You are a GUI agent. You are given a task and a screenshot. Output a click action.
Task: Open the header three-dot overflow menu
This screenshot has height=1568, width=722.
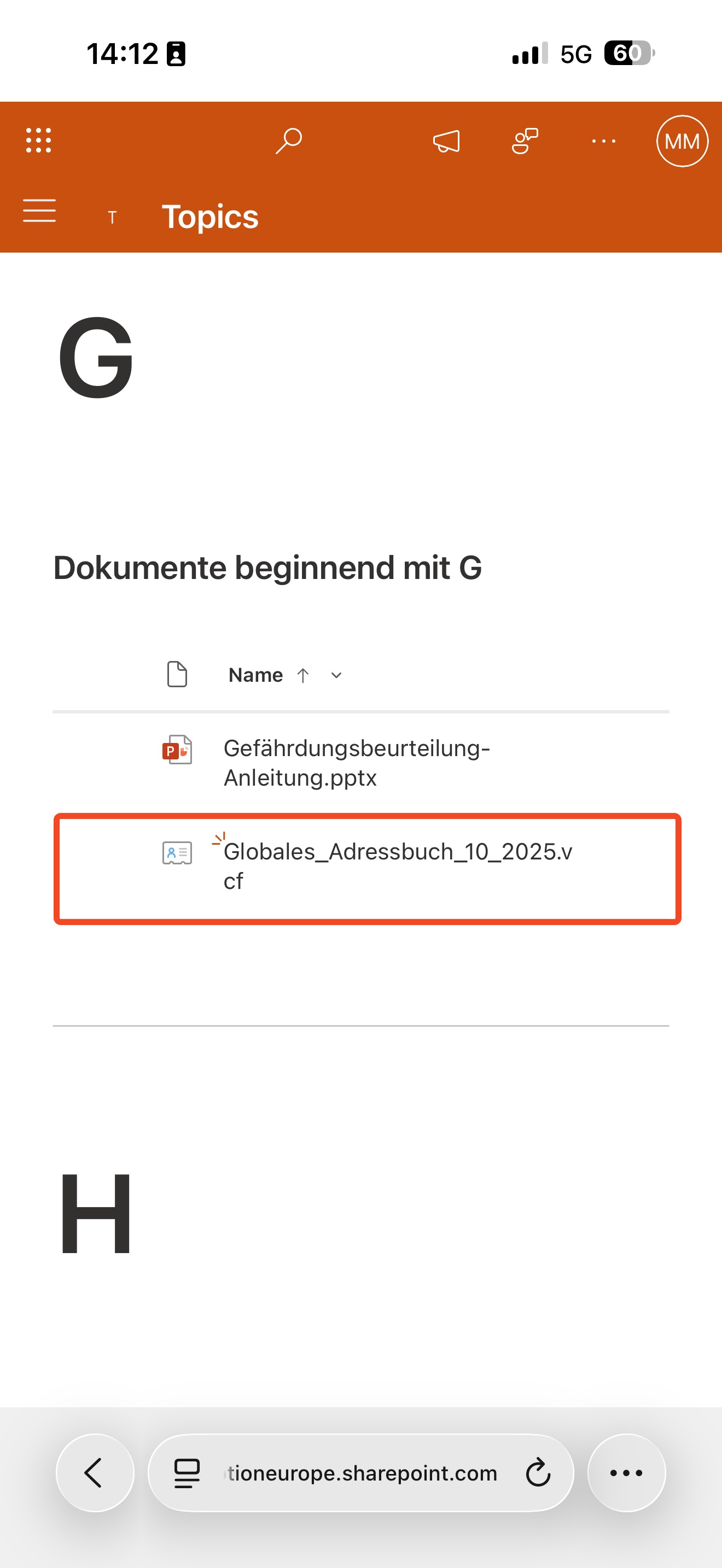603,141
